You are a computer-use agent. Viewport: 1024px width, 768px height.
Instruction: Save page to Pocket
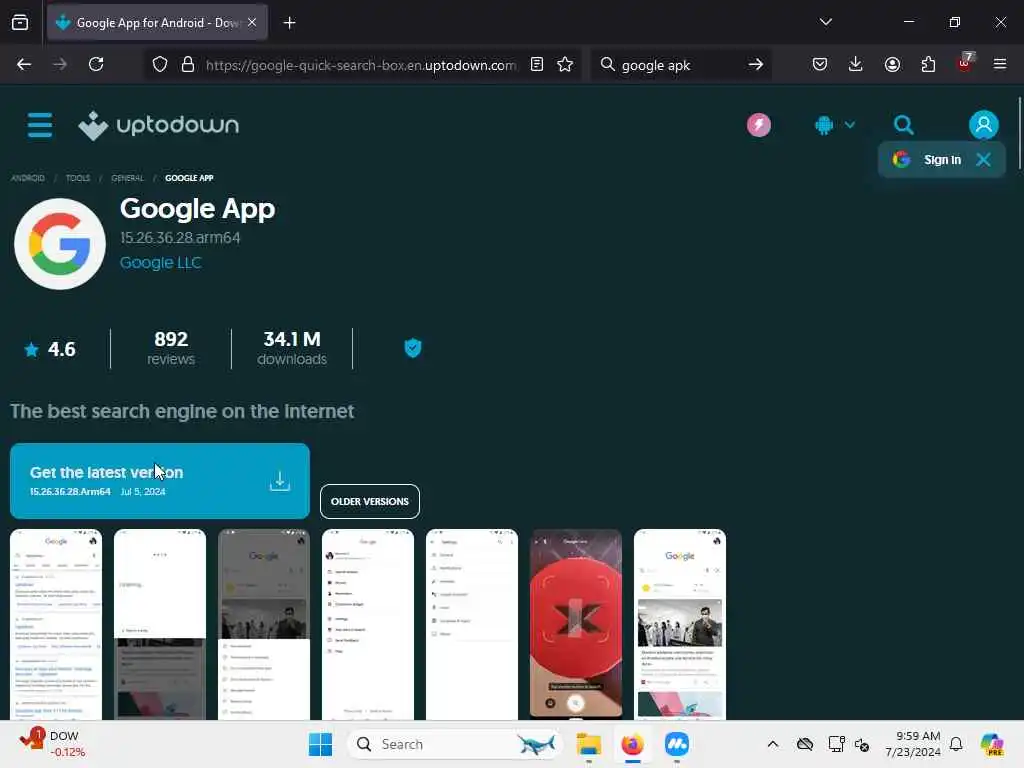[x=820, y=64]
